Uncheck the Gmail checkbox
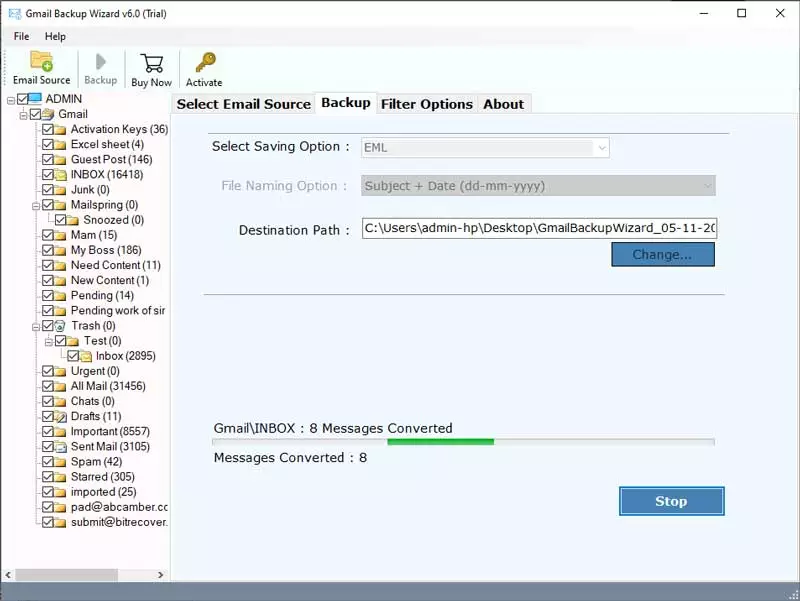This screenshot has width=800, height=601. point(35,114)
